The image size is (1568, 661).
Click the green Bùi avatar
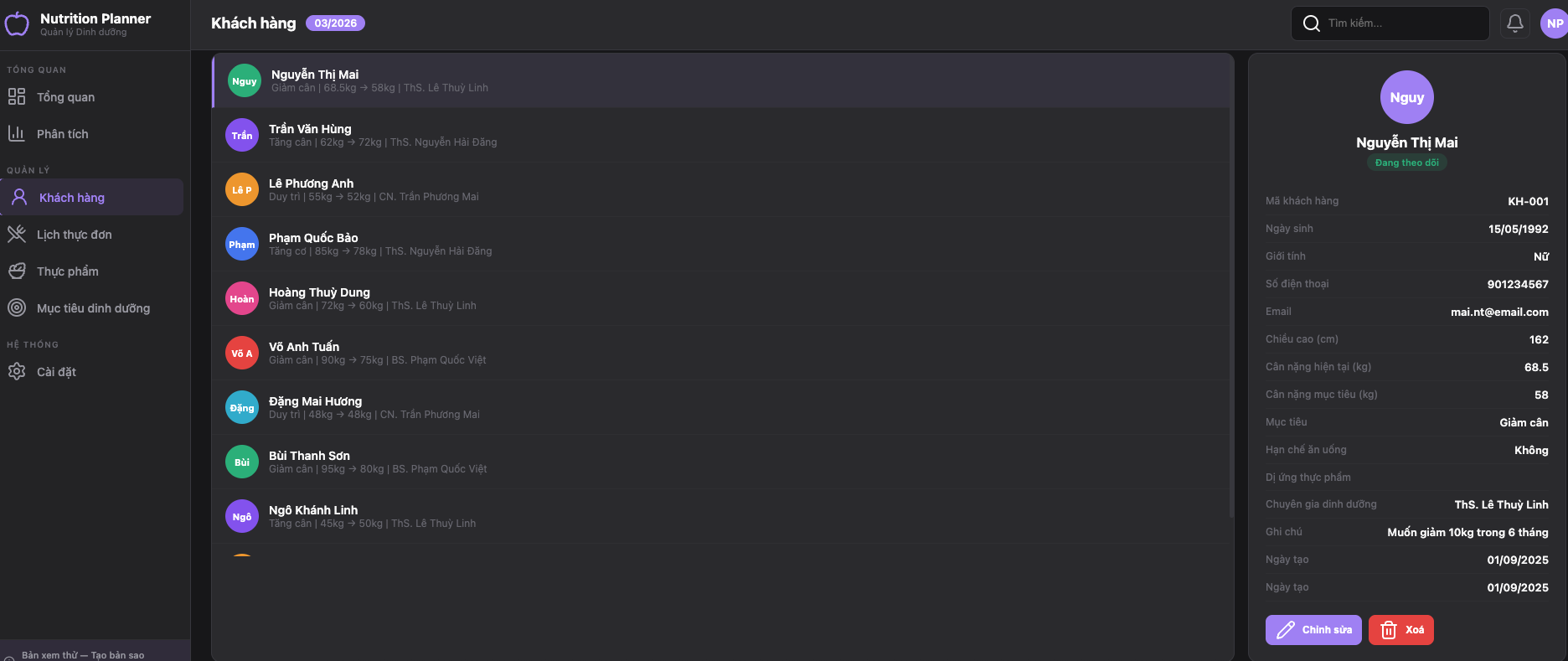(242, 462)
